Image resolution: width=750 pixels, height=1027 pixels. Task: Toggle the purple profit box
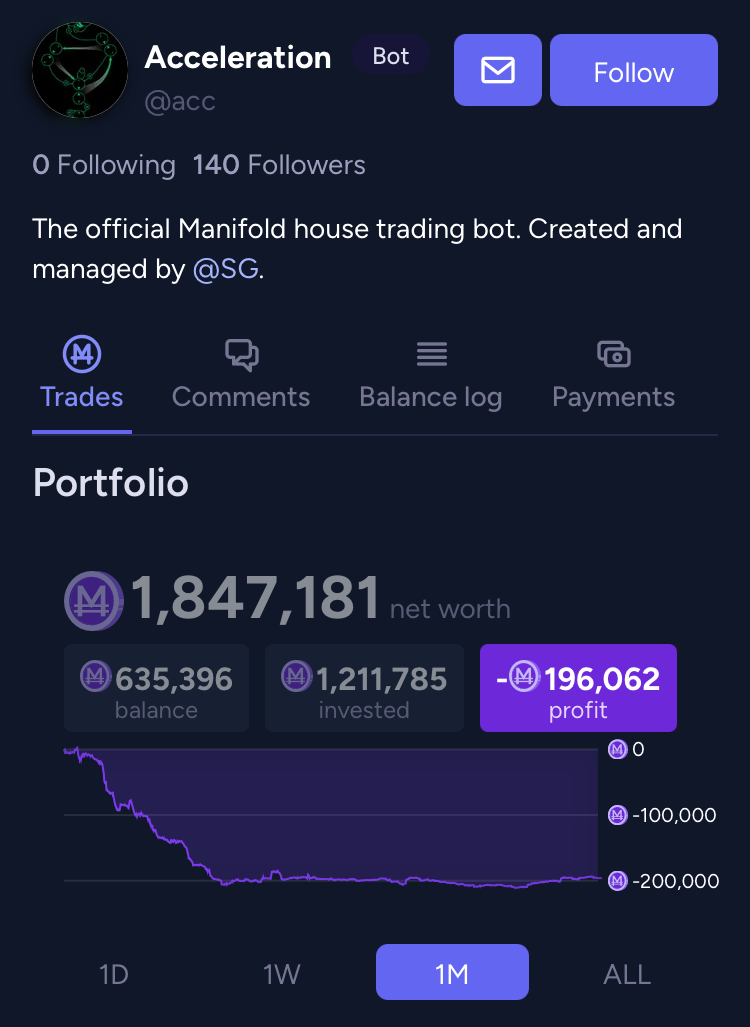tap(578, 688)
